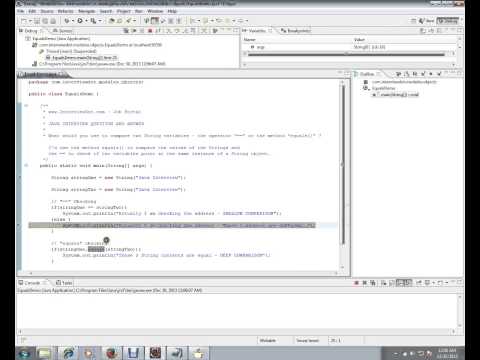The height and width of the screenshot is (360, 480).
Task: Click the External Tools toolbar icon
Action: (93, 21)
